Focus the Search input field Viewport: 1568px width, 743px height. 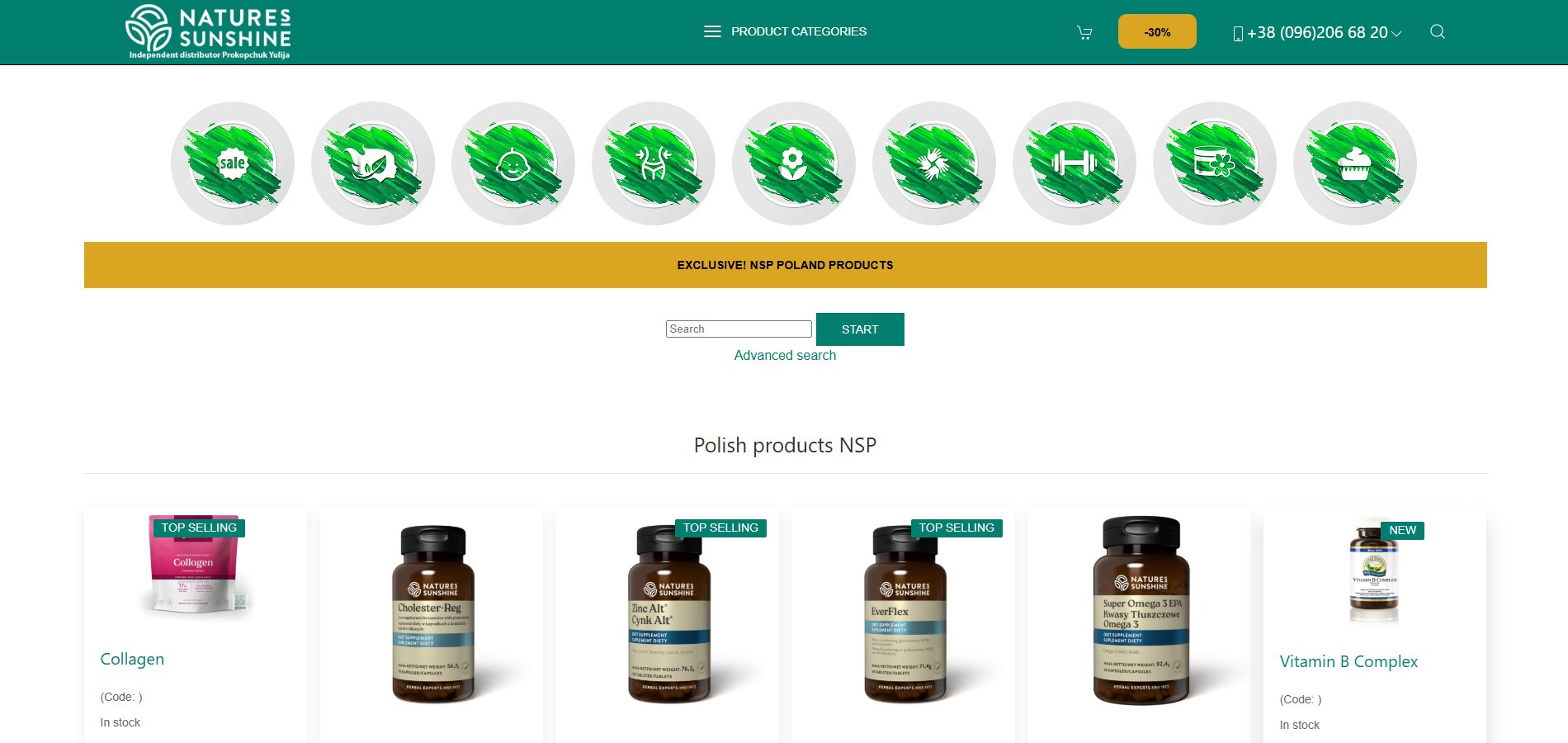point(739,329)
